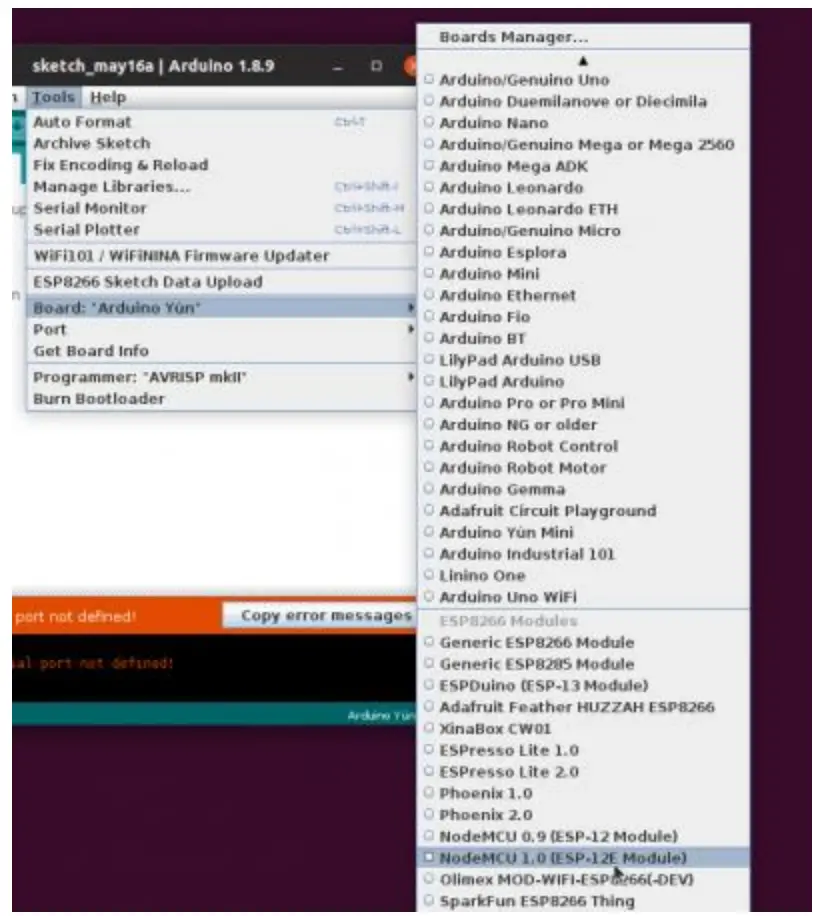Expand the Port submenu
The image size is (816, 916).
pos(221,330)
